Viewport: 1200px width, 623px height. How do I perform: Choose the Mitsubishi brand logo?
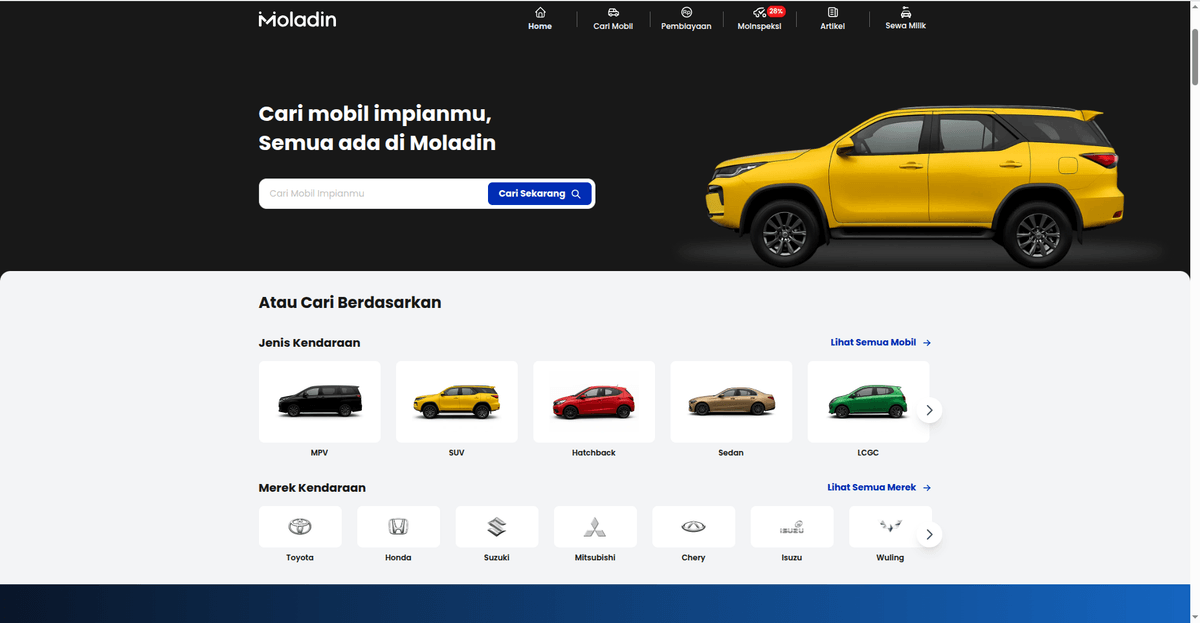point(595,527)
